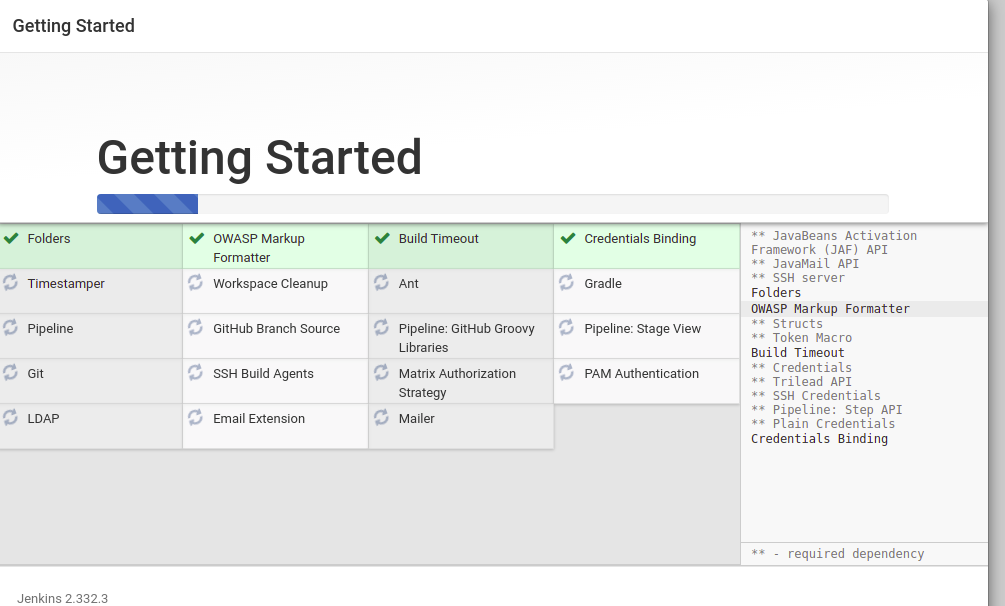The width and height of the screenshot is (1005, 606).
Task: Click the GitHub Branch Source plugin name
Action: click(276, 328)
